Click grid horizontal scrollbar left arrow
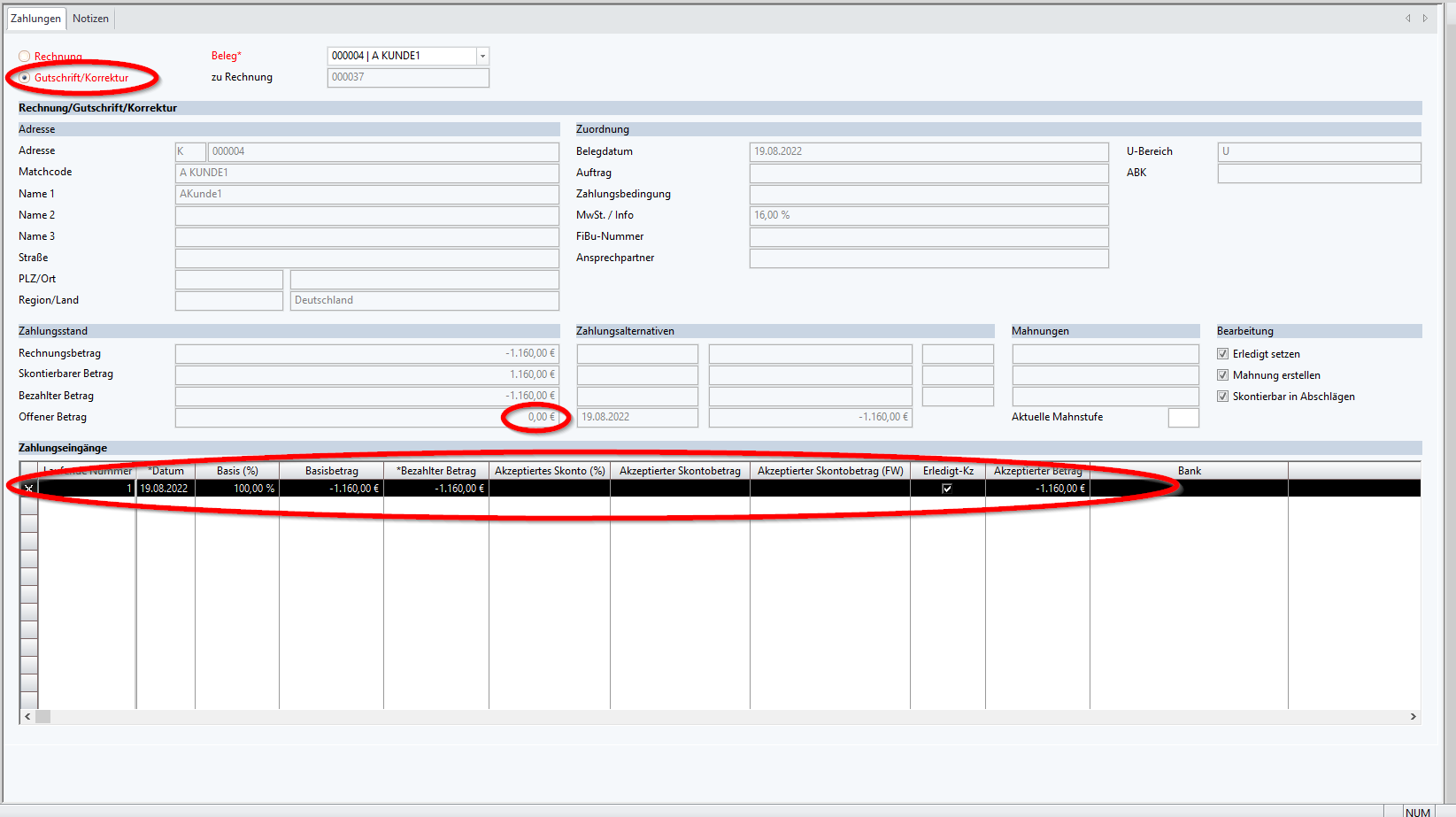 (27, 717)
